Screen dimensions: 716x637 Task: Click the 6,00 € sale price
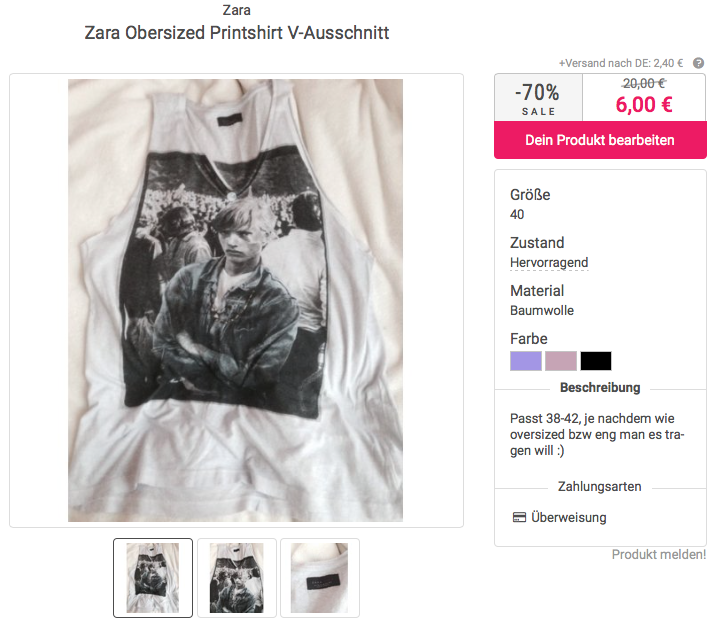[644, 105]
